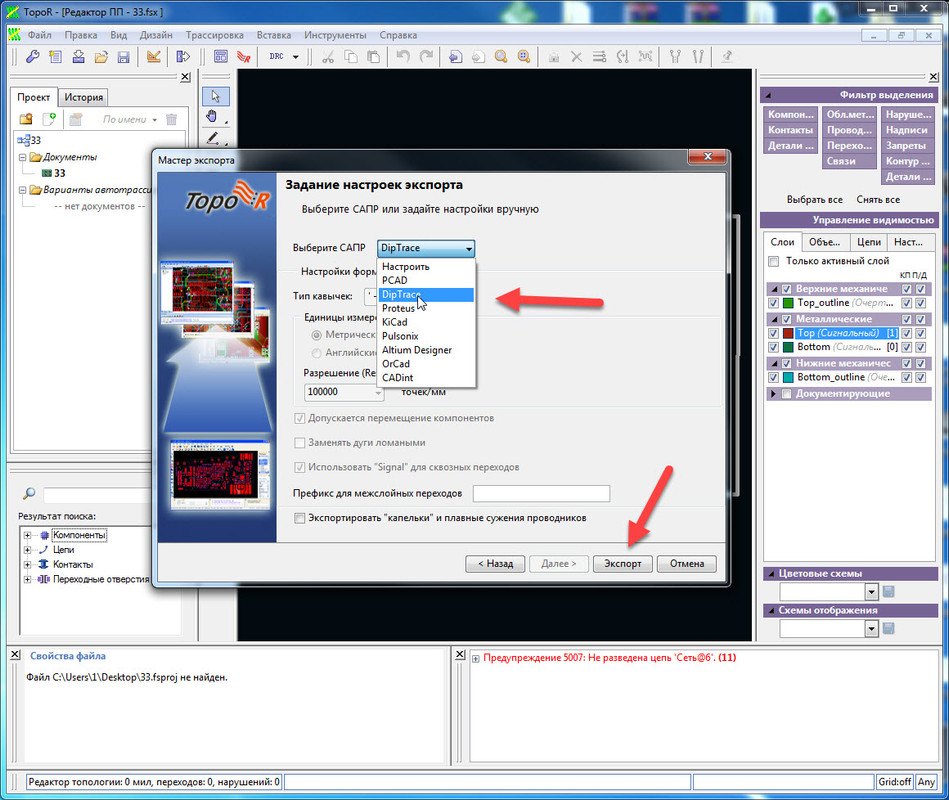Screen dimensions: 949x800
Task: Select KiCad from the CAD list
Action: [426, 323]
